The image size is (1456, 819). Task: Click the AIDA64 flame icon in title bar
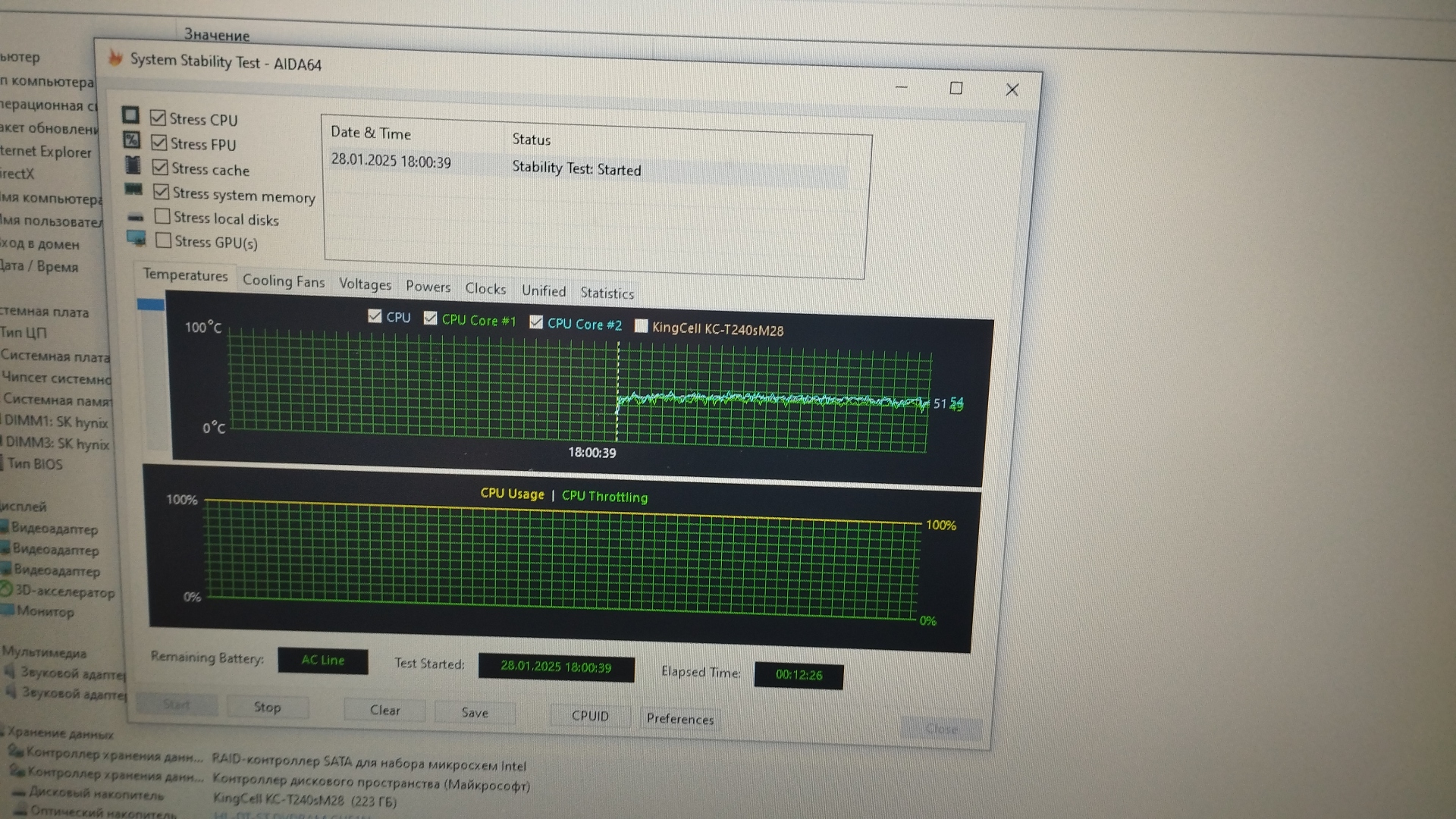pyautogui.click(x=115, y=58)
